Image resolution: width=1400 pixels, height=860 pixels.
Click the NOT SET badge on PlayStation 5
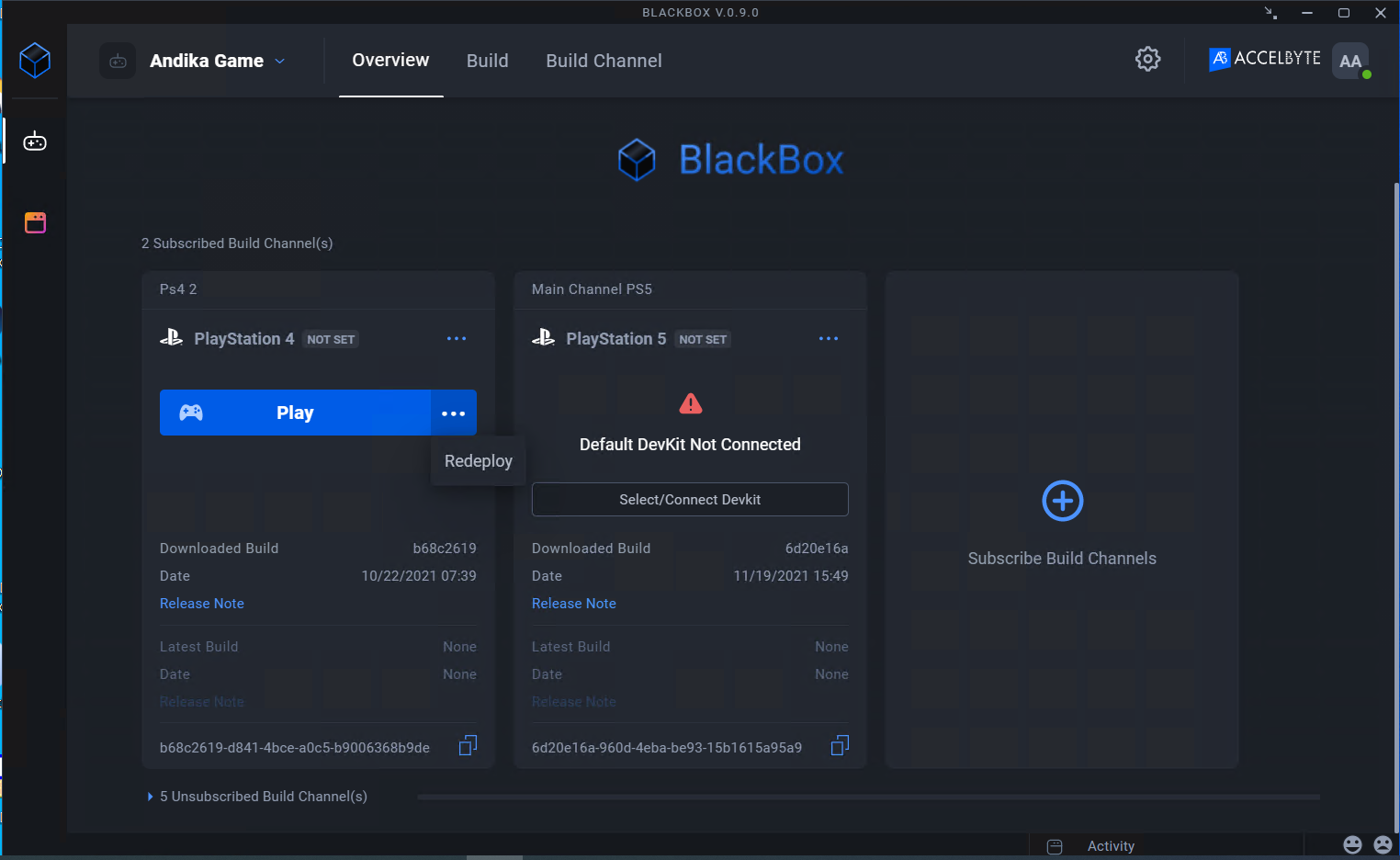[x=703, y=339]
